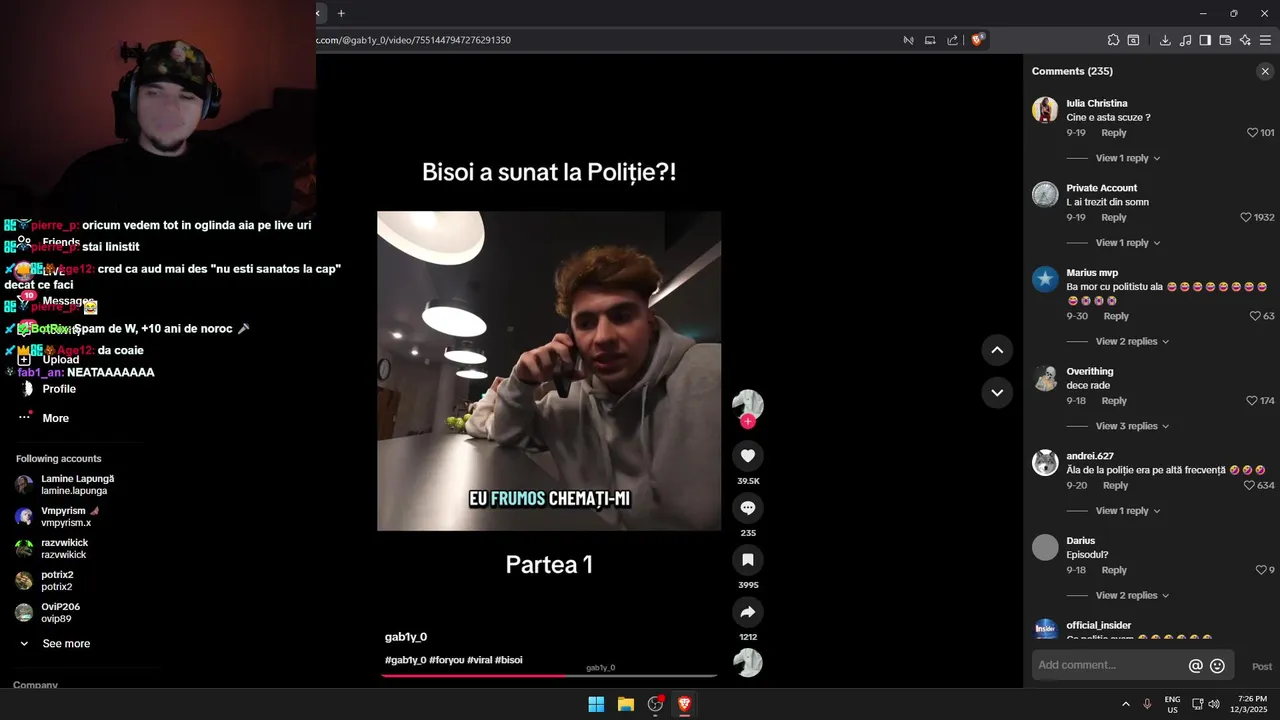Open the emoji picker in comment box
This screenshot has width=1280, height=720.
(x=1217, y=666)
